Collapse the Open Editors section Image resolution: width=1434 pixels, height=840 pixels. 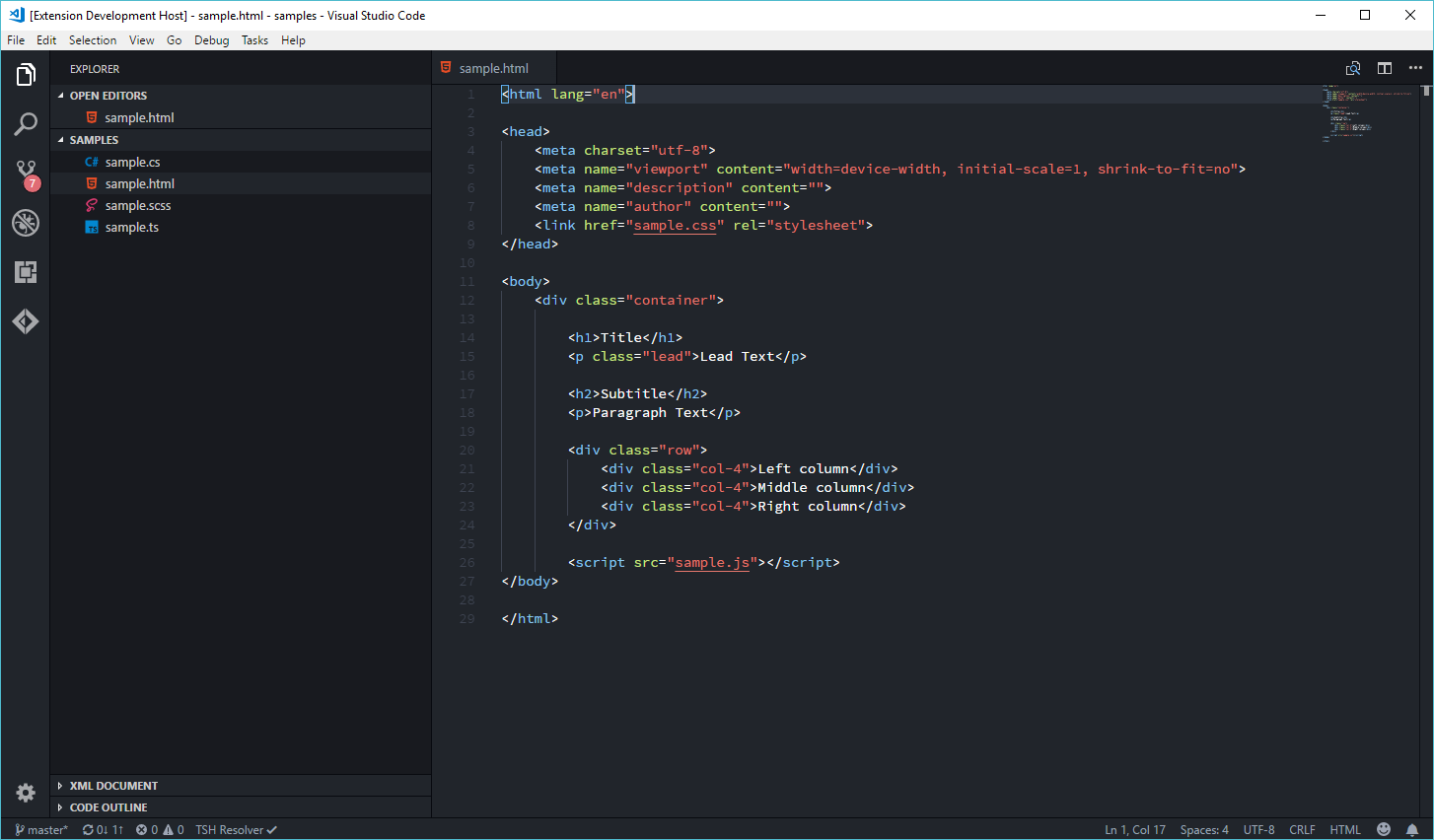(x=241, y=96)
